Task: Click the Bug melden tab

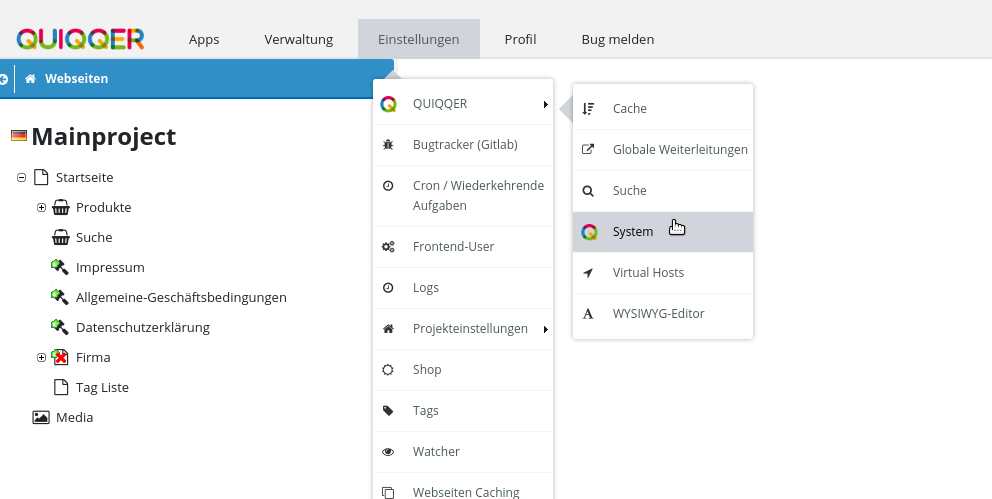Action: 617,40
